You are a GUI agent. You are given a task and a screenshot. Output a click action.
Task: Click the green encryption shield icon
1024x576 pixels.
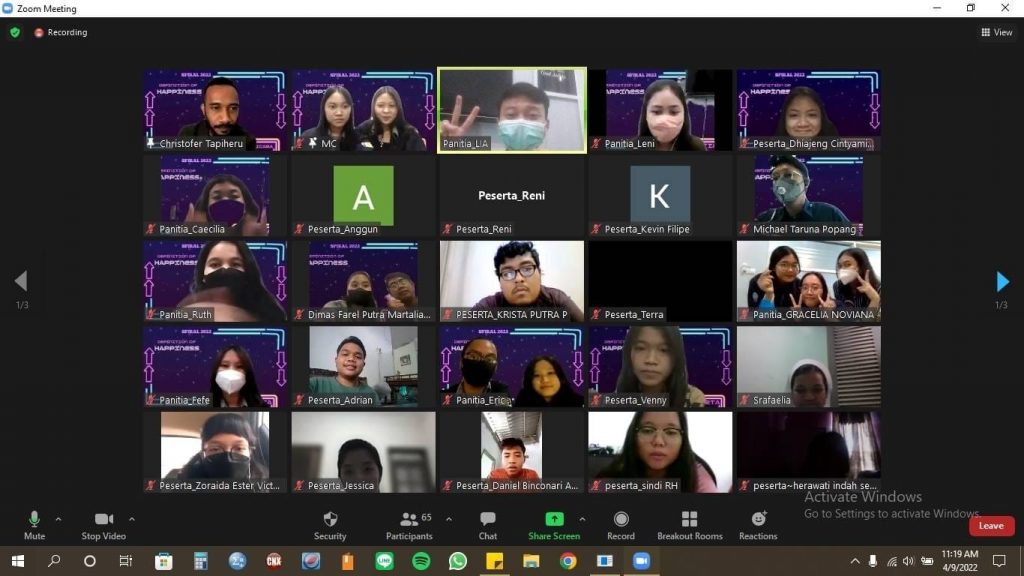click(x=15, y=32)
